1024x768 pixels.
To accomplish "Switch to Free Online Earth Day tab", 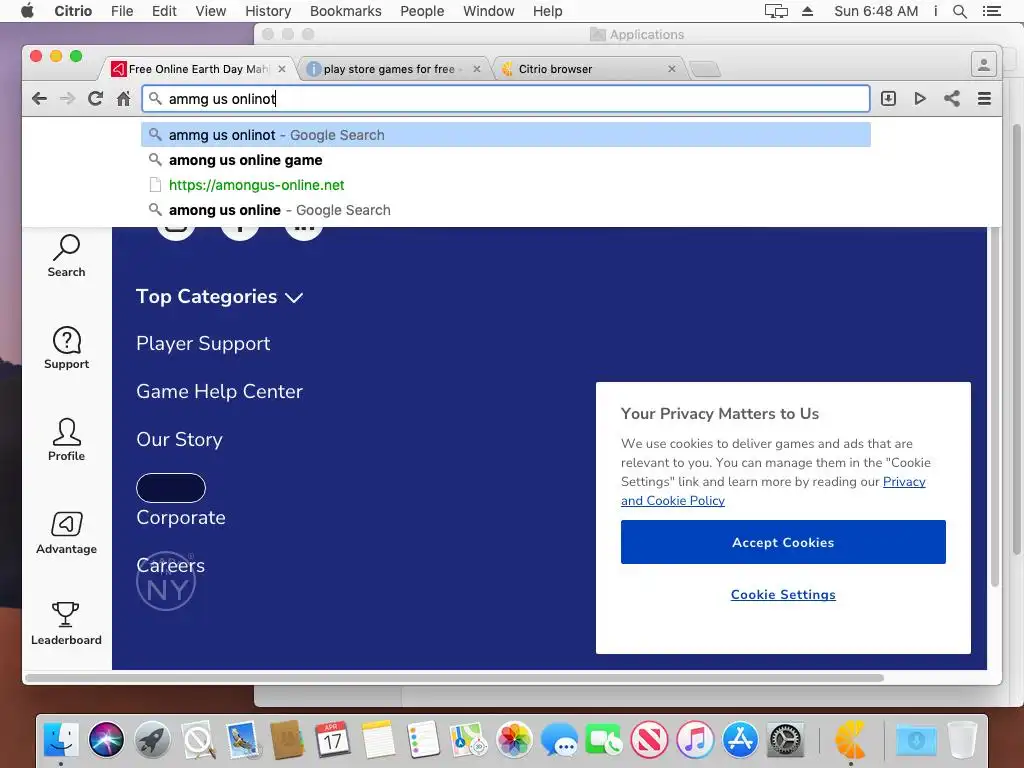I will [199, 69].
